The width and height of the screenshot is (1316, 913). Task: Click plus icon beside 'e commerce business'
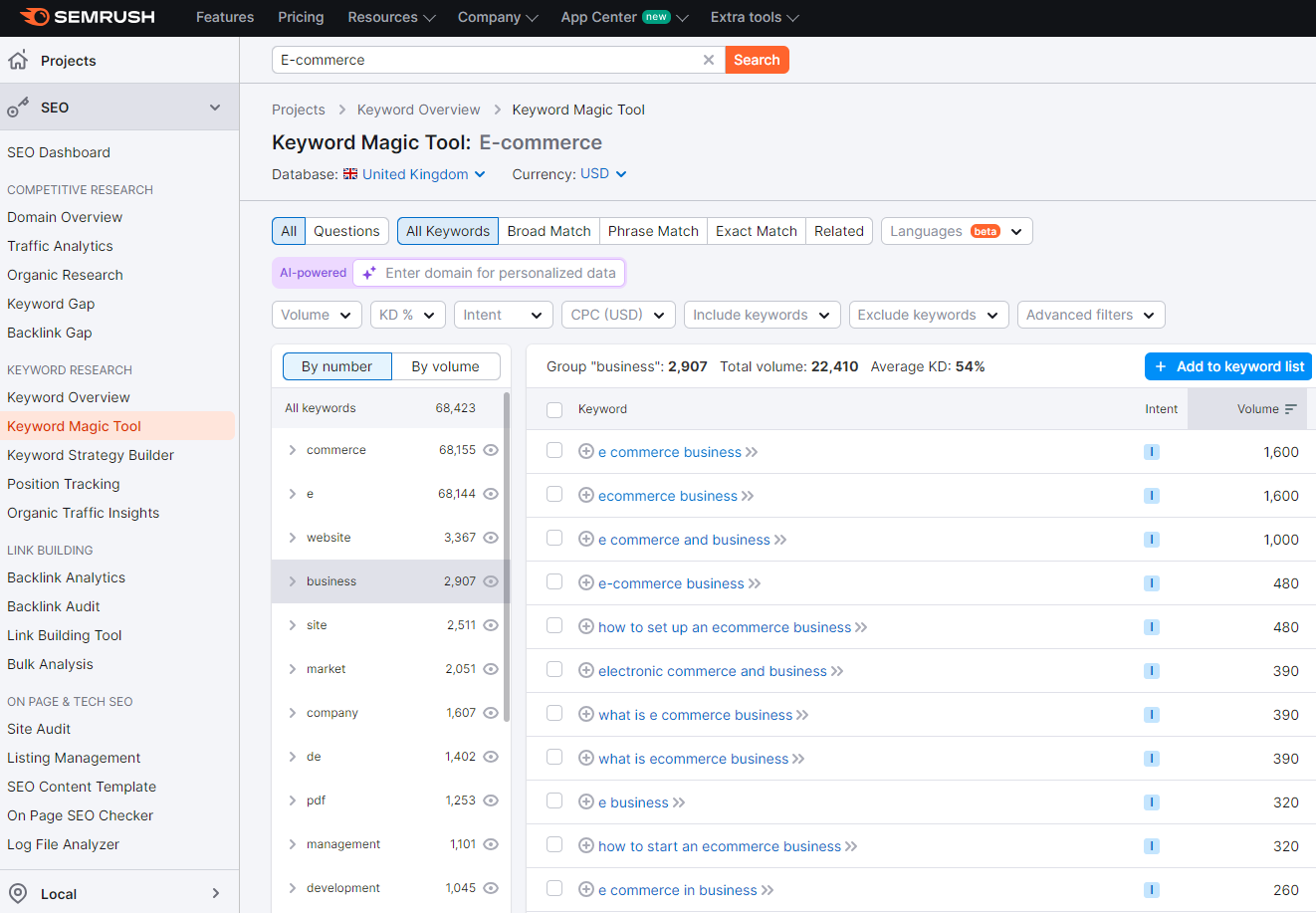(x=586, y=452)
